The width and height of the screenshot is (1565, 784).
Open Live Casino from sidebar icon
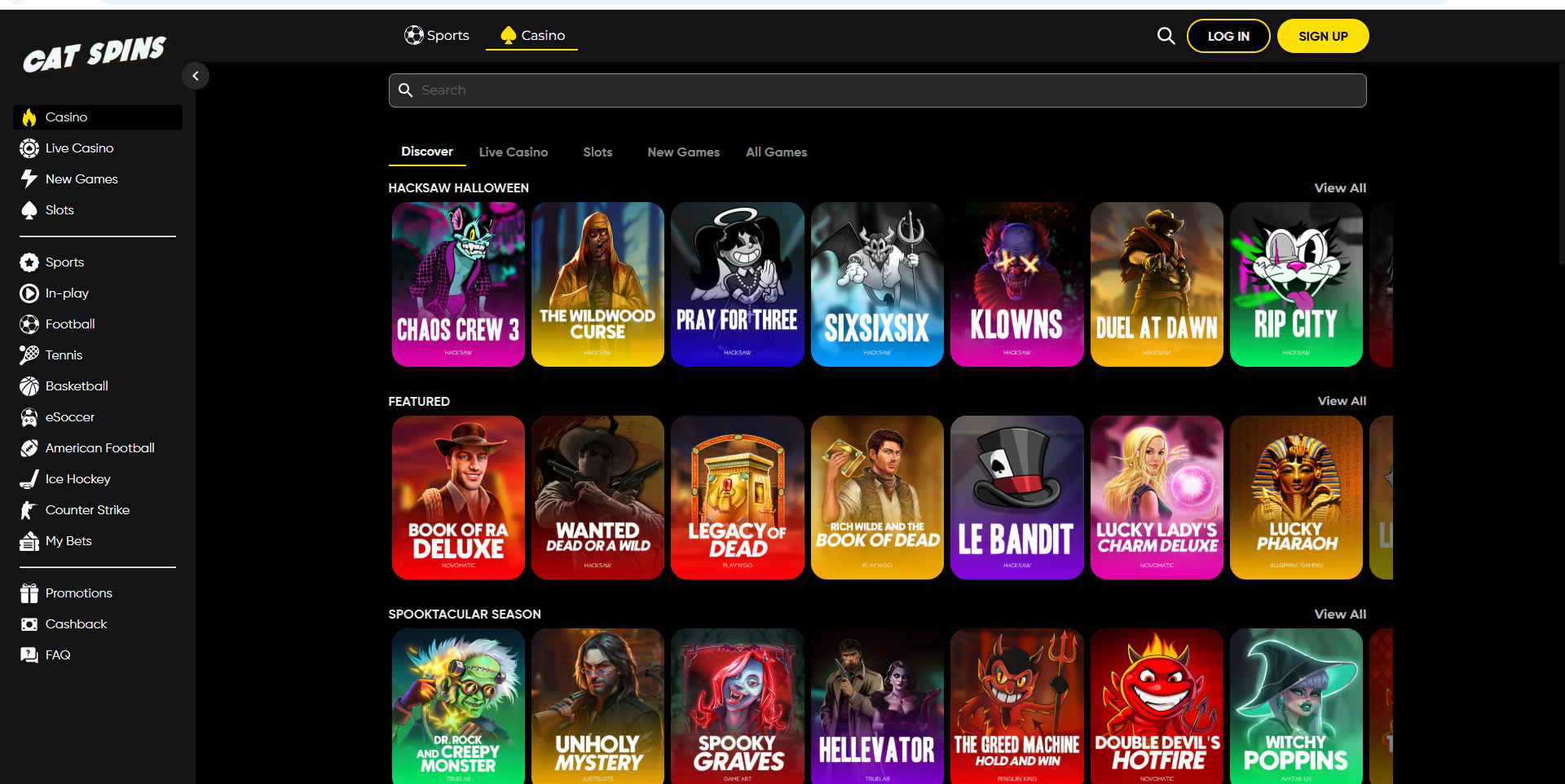(29, 148)
